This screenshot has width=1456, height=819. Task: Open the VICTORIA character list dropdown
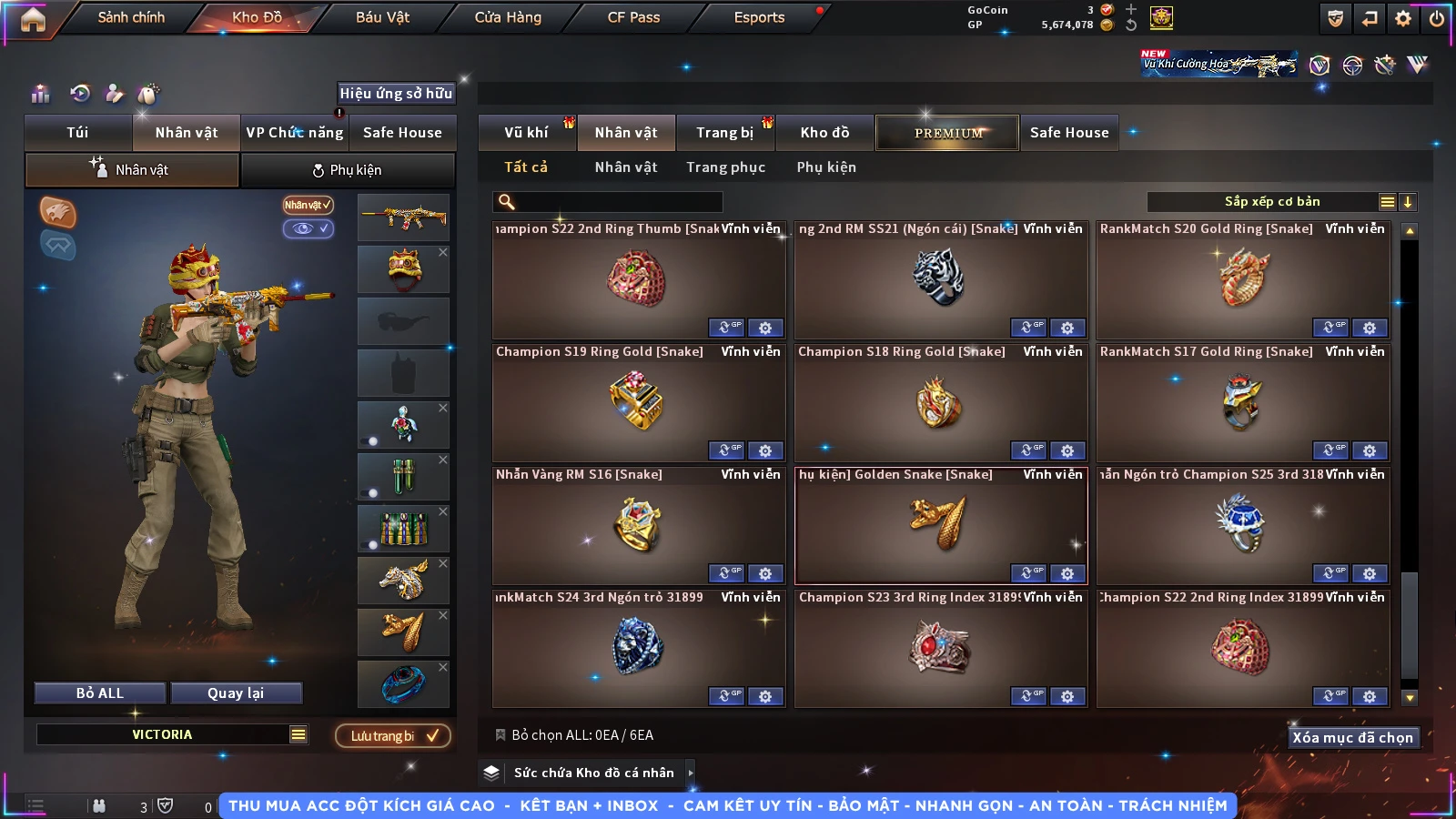tap(298, 734)
